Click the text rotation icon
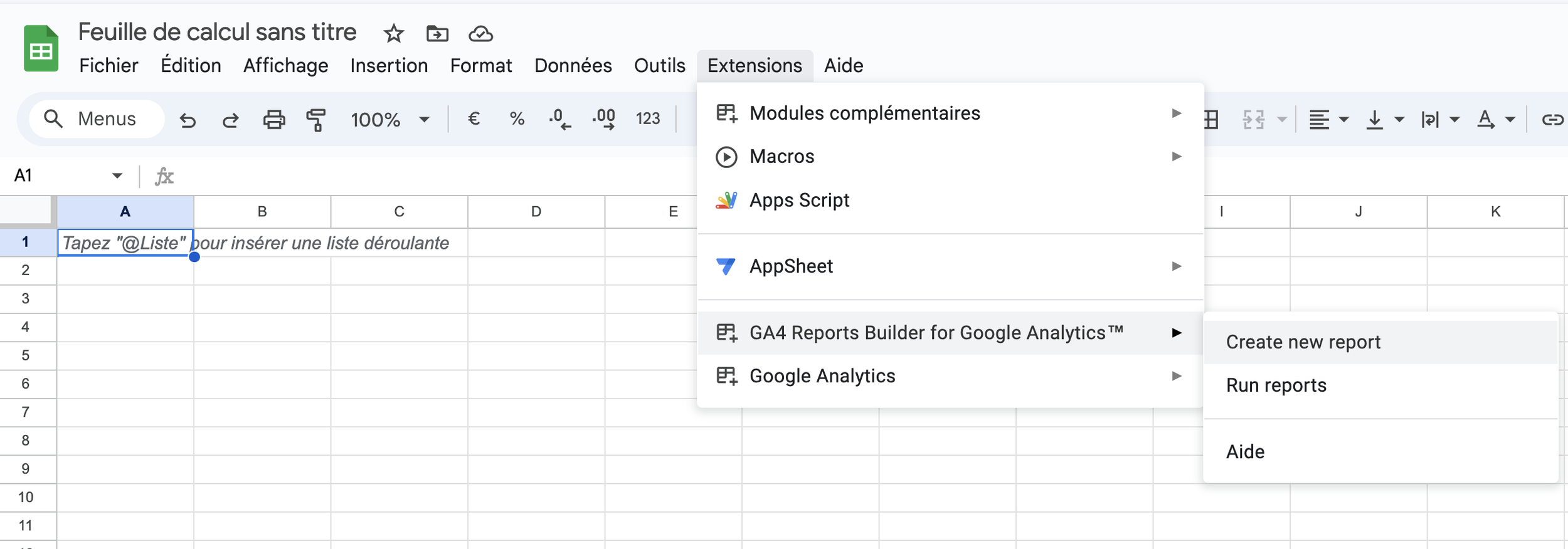The width and height of the screenshot is (1568, 549). (x=1485, y=119)
